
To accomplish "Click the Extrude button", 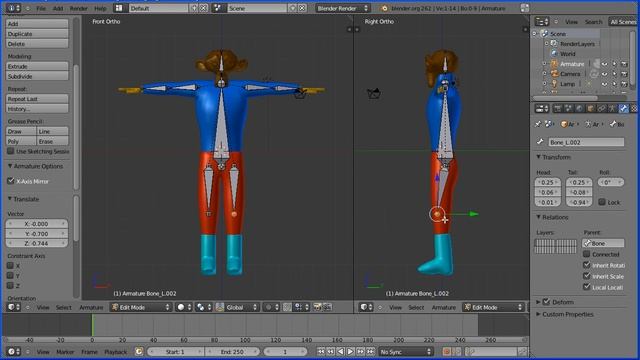I will pyautogui.click(x=37, y=66).
